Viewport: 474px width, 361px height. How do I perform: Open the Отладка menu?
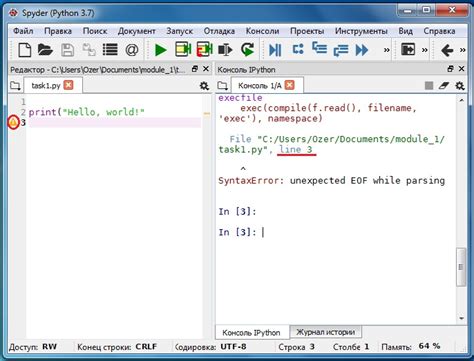pyautogui.click(x=219, y=31)
